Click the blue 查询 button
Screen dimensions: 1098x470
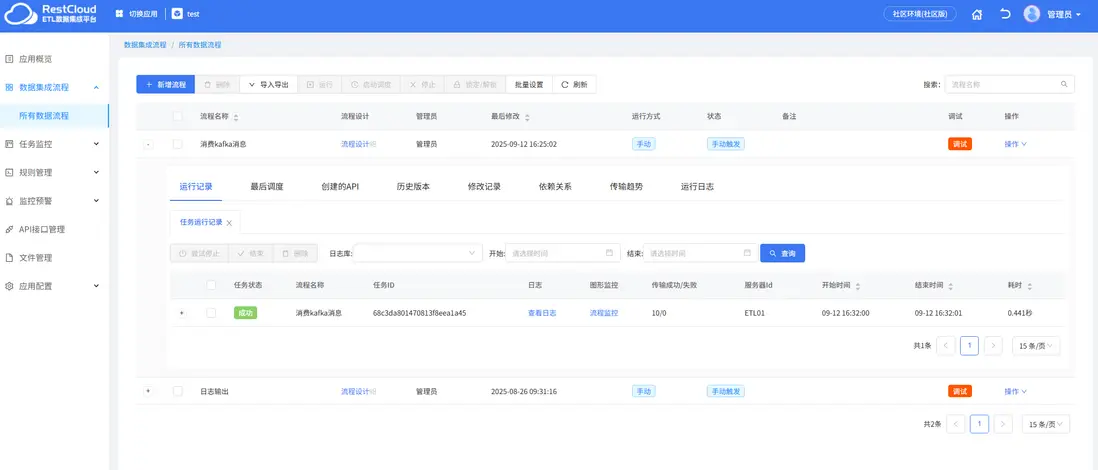coord(782,253)
